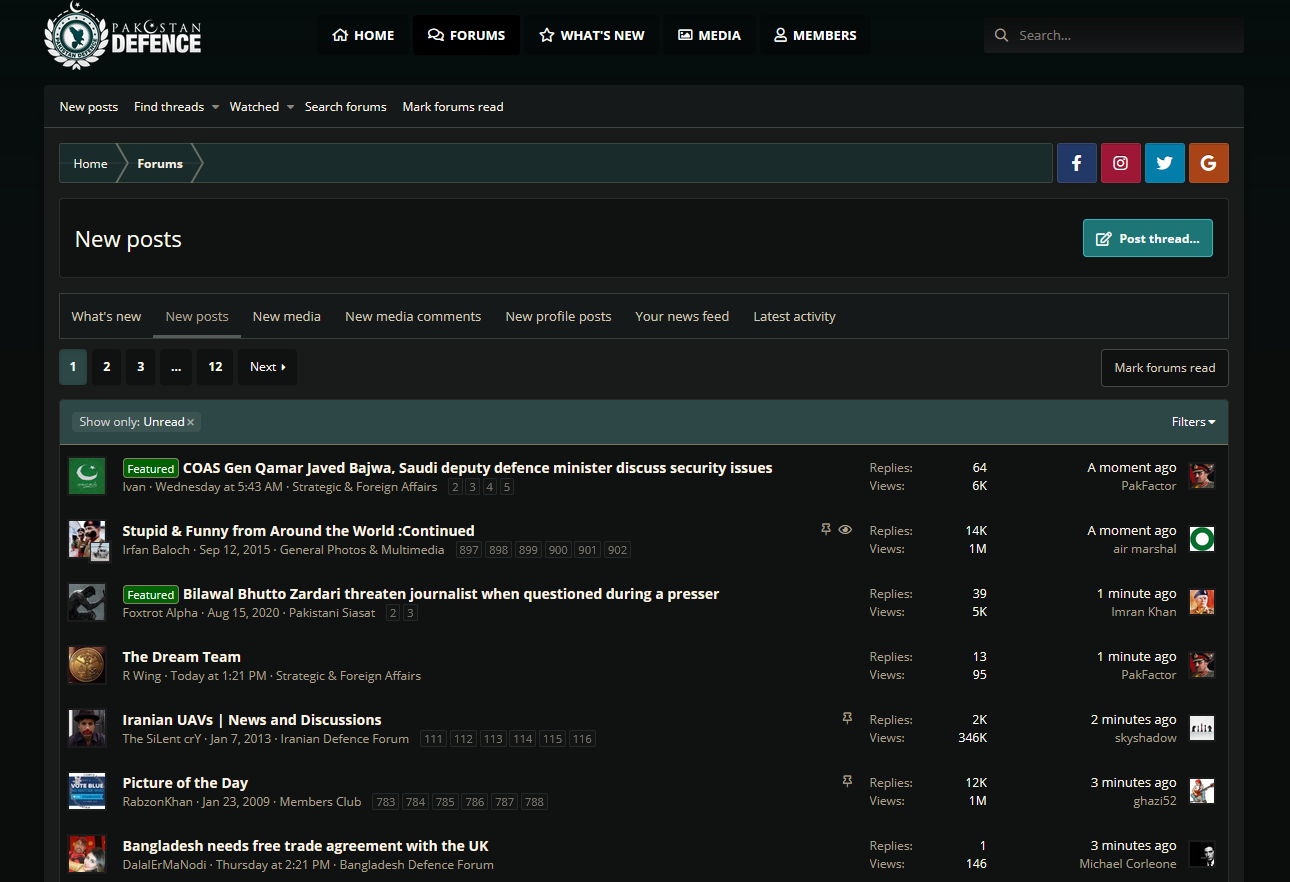The image size is (1290, 882).
Task: Open the Bangladesh Defence Forum link
Action: [x=417, y=865]
